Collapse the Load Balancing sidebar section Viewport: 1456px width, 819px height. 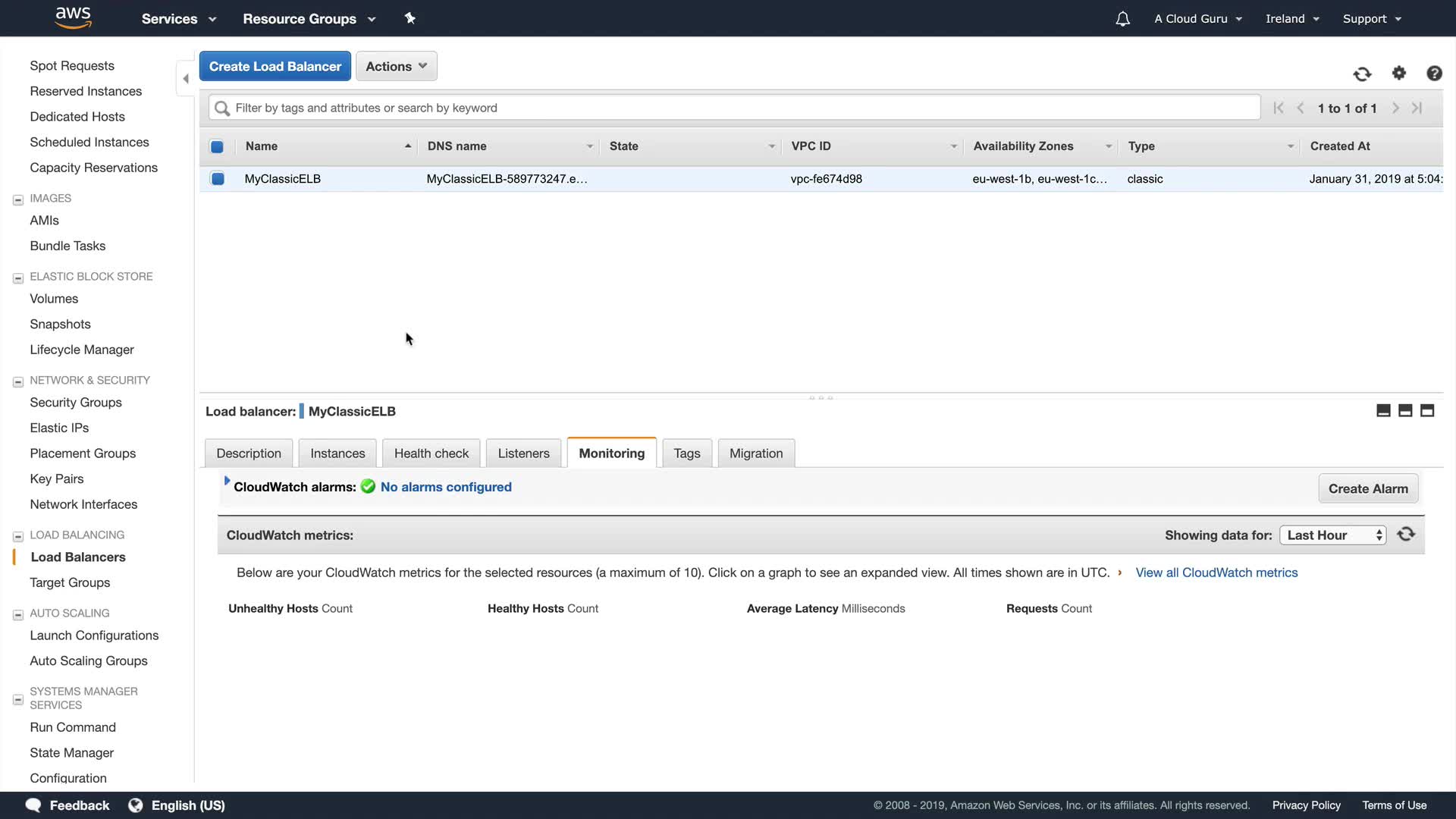coord(18,536)
